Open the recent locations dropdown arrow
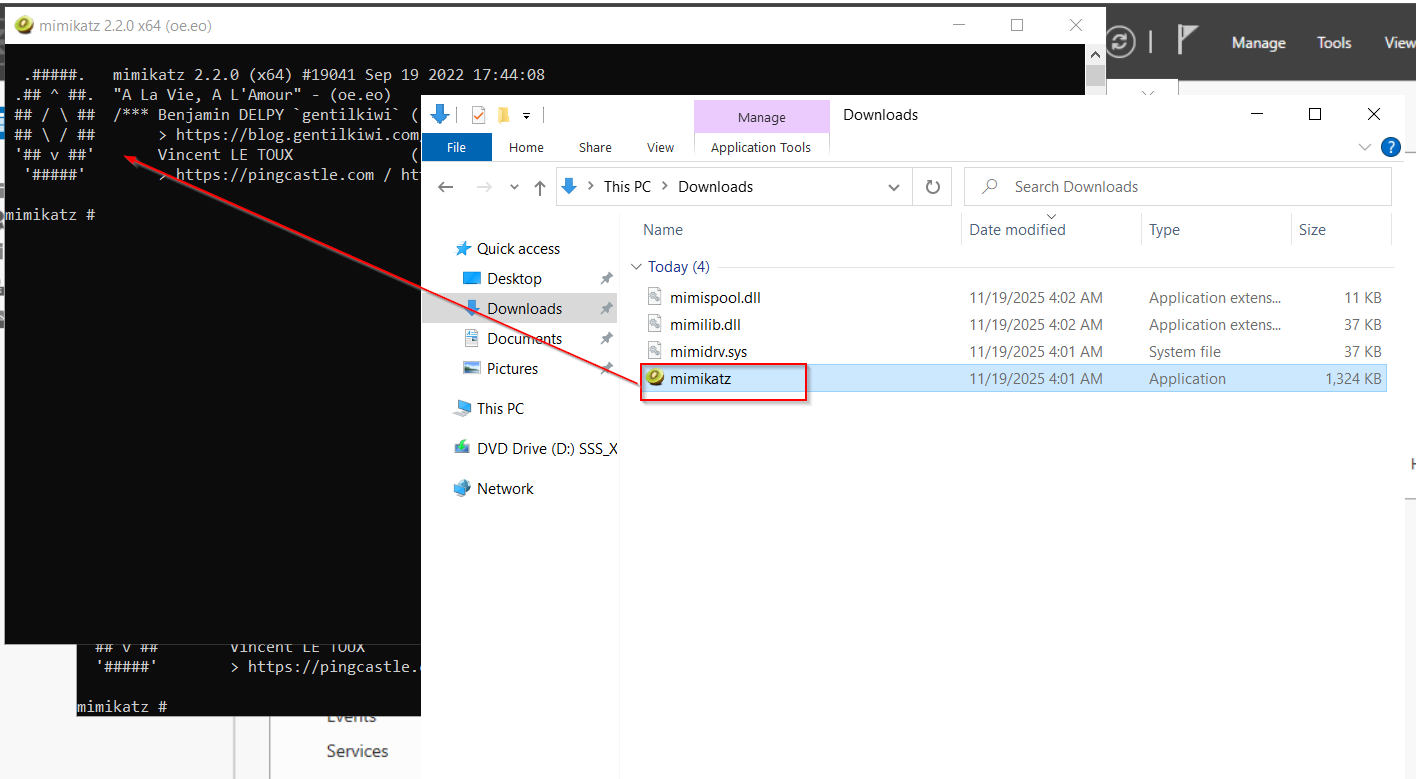The height and width of the screenshot is (779, 1416). [x=514, y=187]
